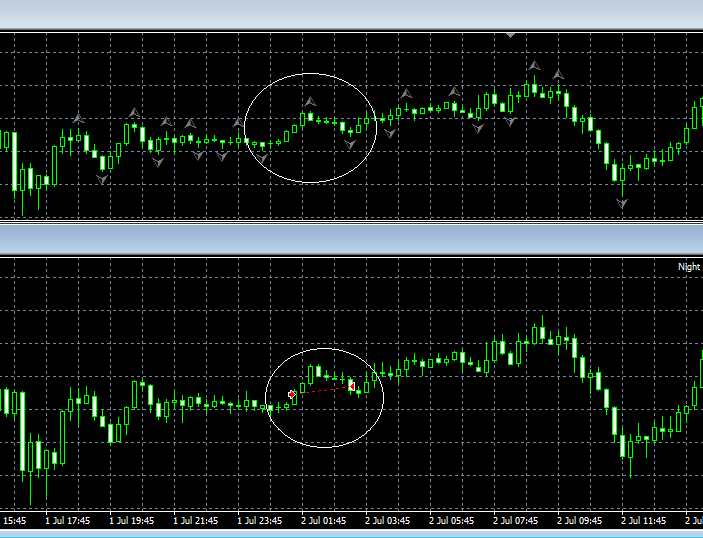
Task: Click the '1 Jul 19:45' time axis label
Action: click(132, 521)
